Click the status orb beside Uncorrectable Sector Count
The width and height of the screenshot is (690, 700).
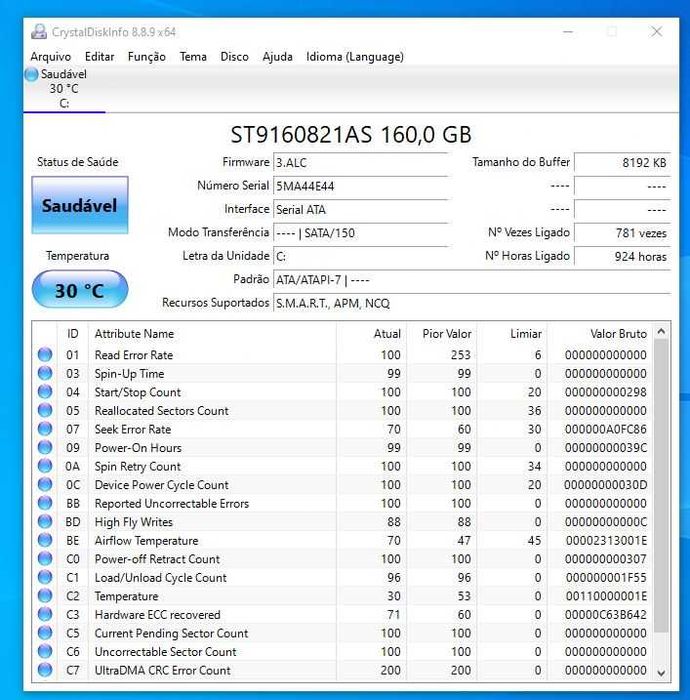(x=45, y=651)
